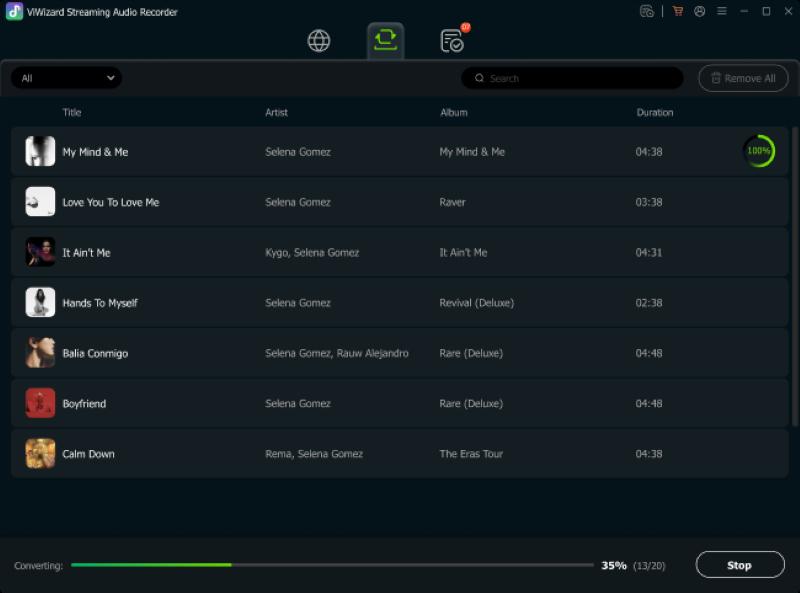Image resolution: width=800 pixels, height=593 pixels.
Task: Open the user account icon
Action: click(x=699, y=11)
